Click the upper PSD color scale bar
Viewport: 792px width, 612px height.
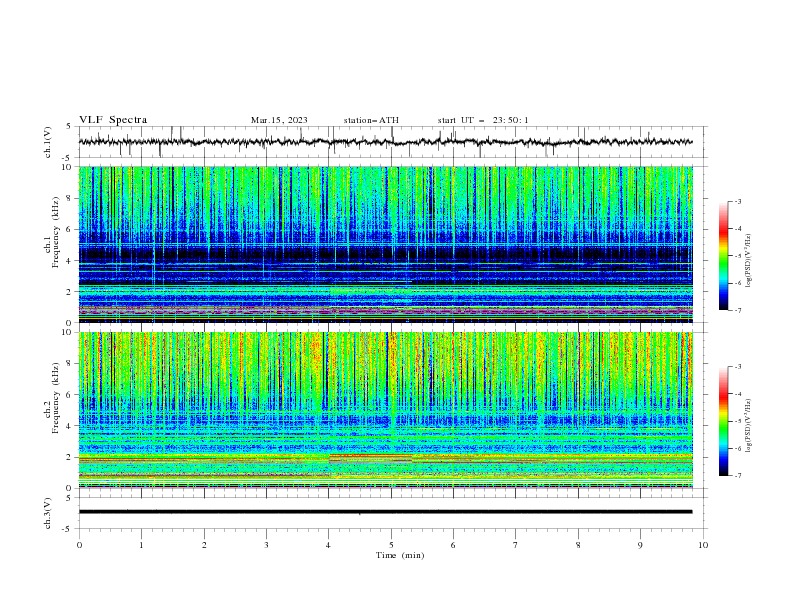click(723, 256)
